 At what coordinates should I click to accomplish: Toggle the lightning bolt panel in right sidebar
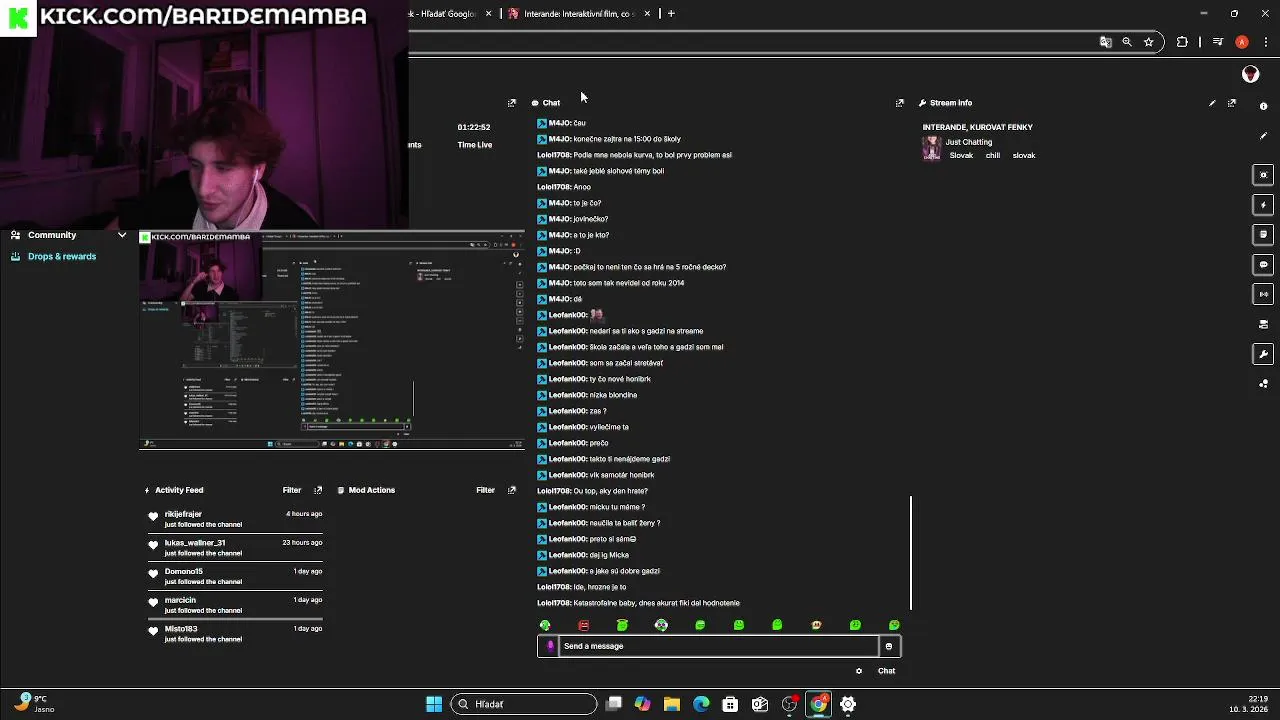(1264, 205)
